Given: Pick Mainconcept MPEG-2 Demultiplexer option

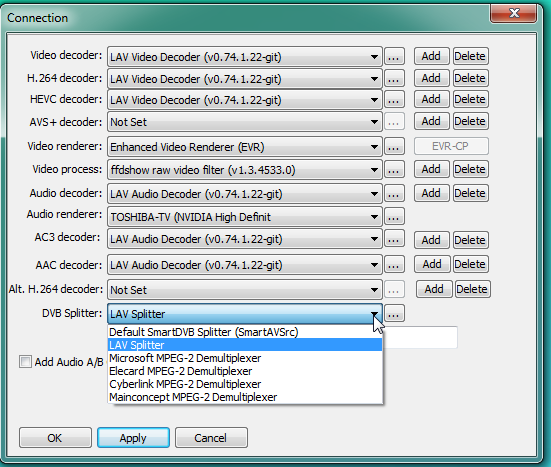Looking at the screenshot, I should click(x=245, y=397).
